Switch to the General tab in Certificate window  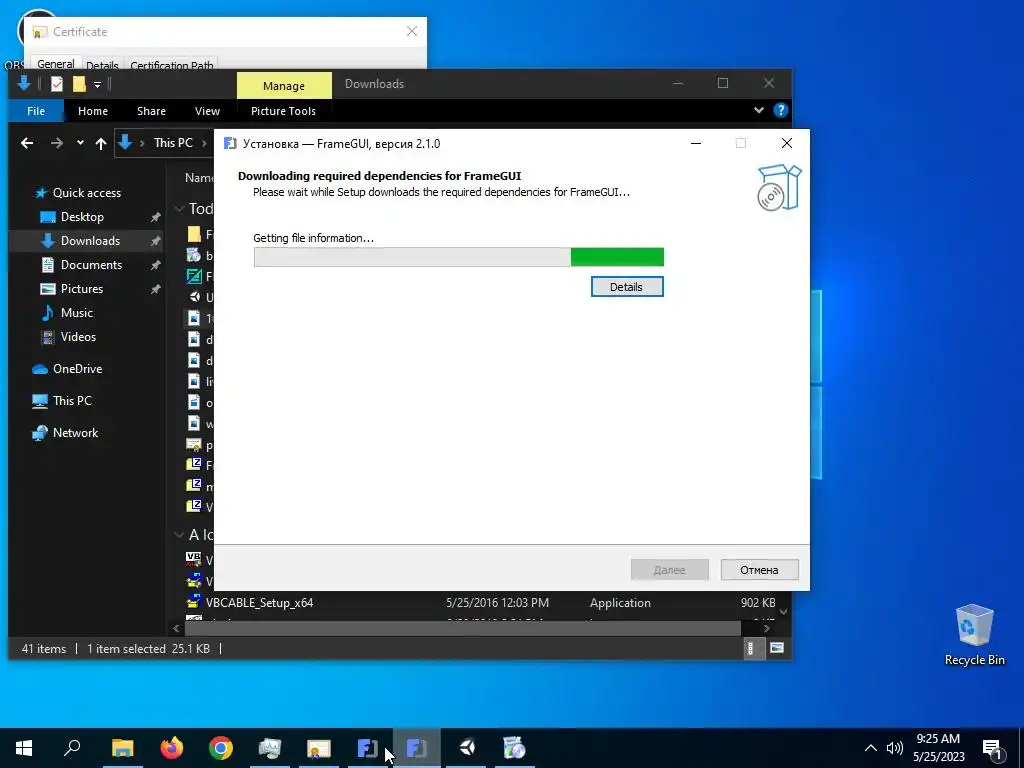56,64
